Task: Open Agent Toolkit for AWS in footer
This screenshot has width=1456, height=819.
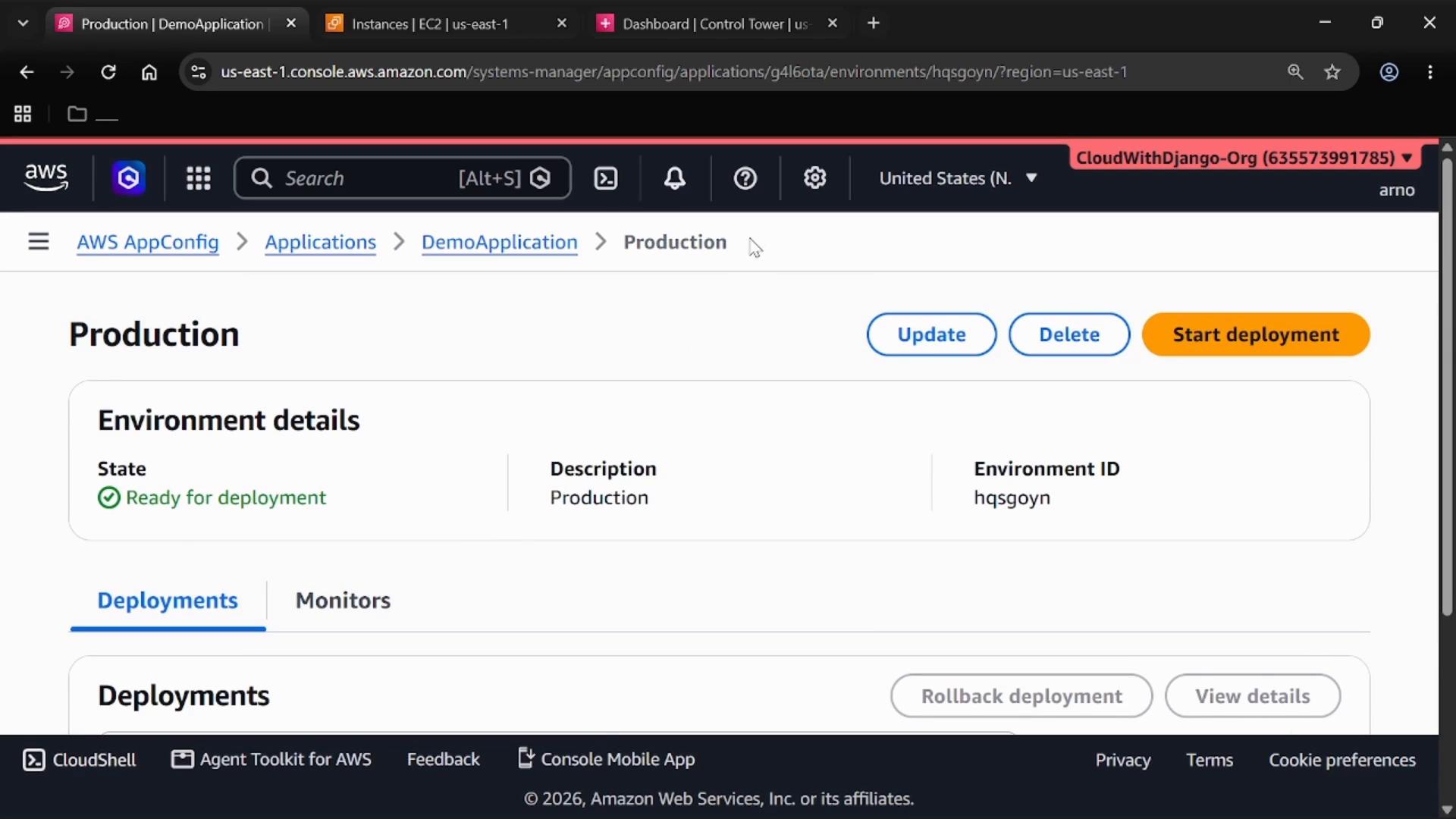Action: [x=271, y=760]
